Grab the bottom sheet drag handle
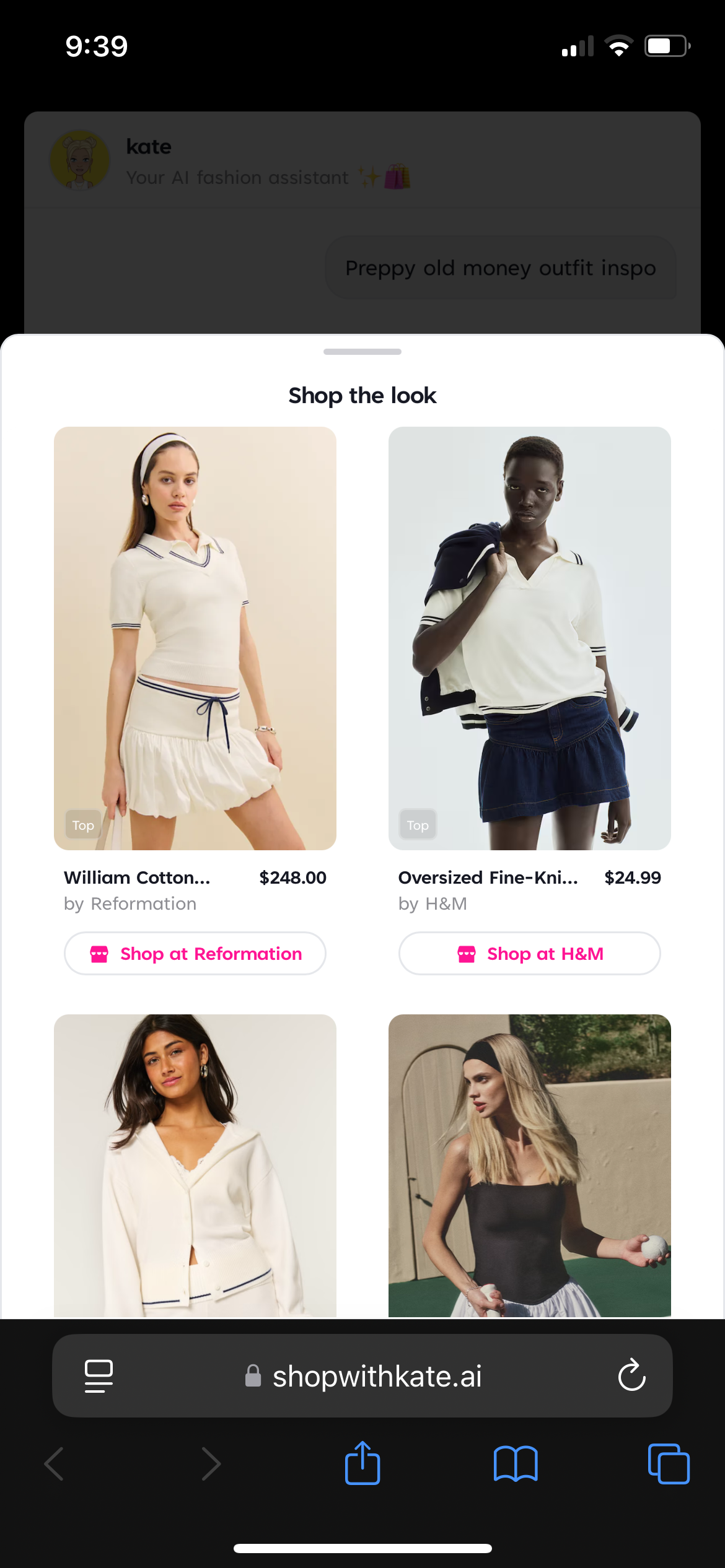Viewport: 725px width, 1568px height. coord(362,352)
